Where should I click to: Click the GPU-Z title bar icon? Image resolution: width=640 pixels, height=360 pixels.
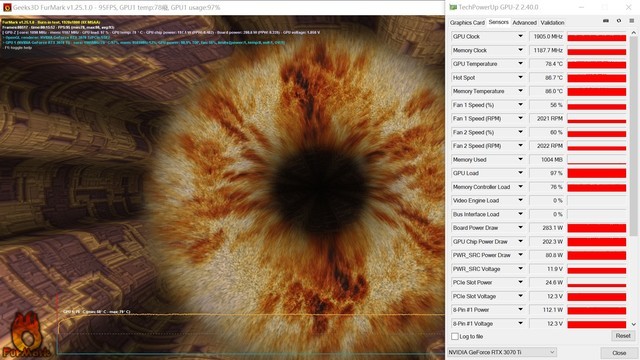coord(453,7)
